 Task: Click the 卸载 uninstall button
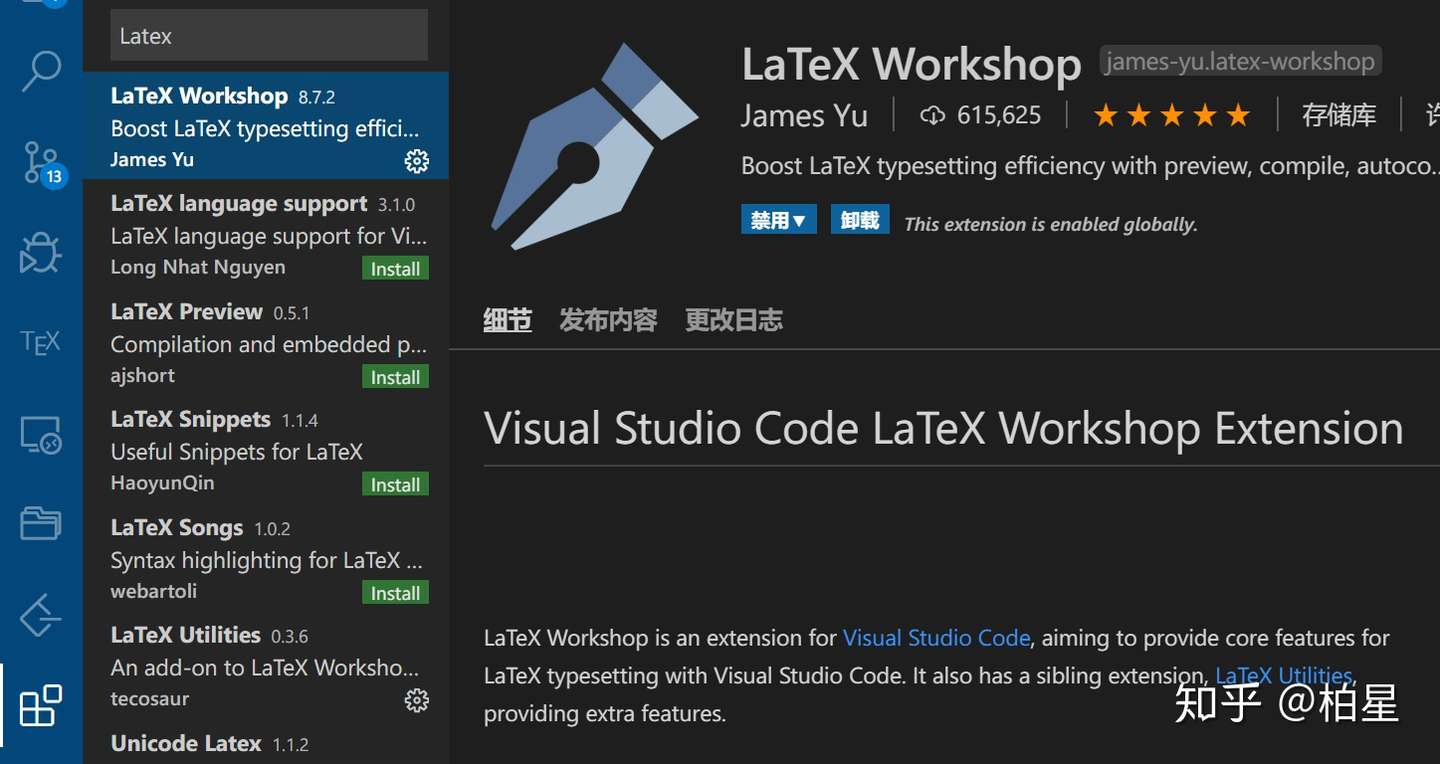859,218
